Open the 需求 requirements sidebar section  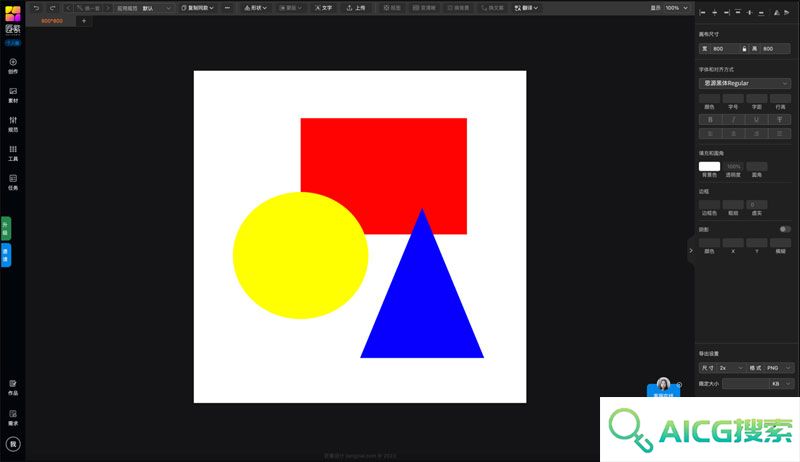pos(13,418)
